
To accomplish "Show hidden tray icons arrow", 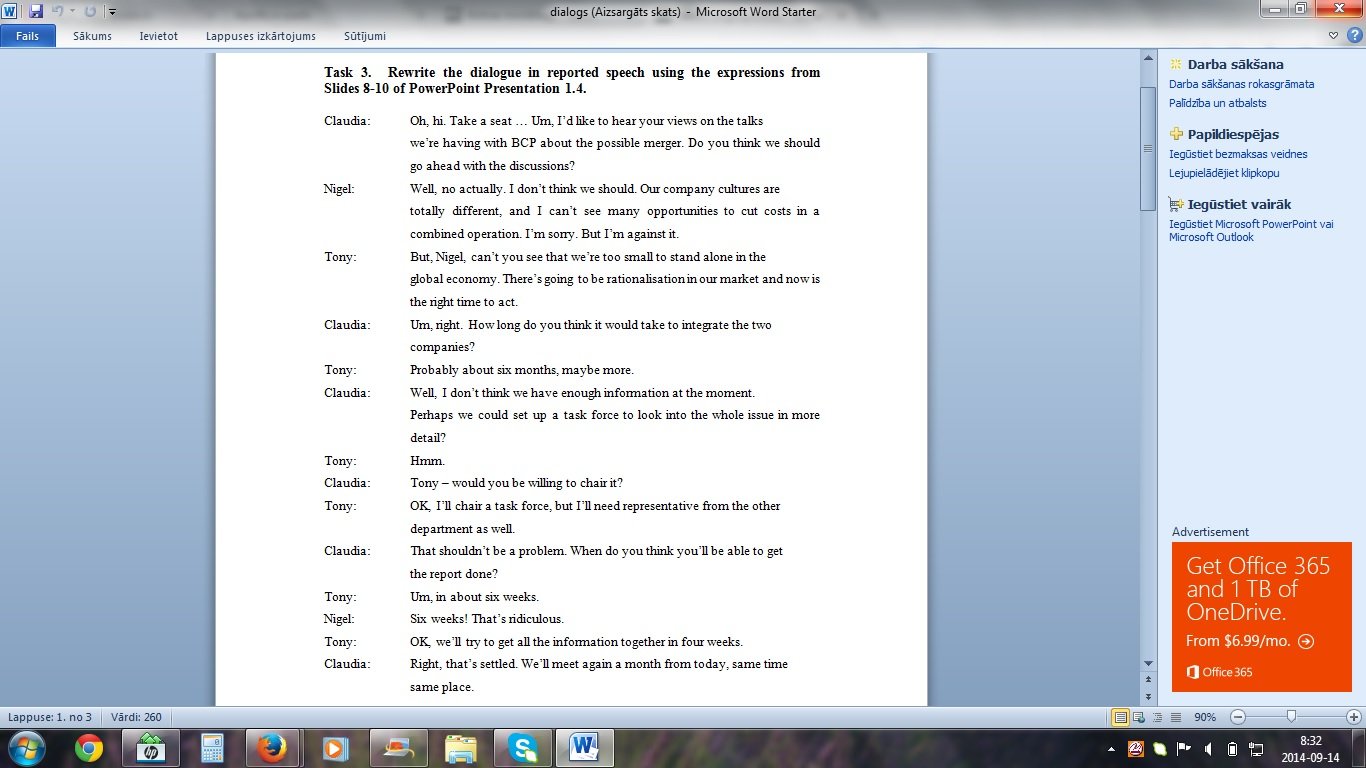I will (1112, 748).
